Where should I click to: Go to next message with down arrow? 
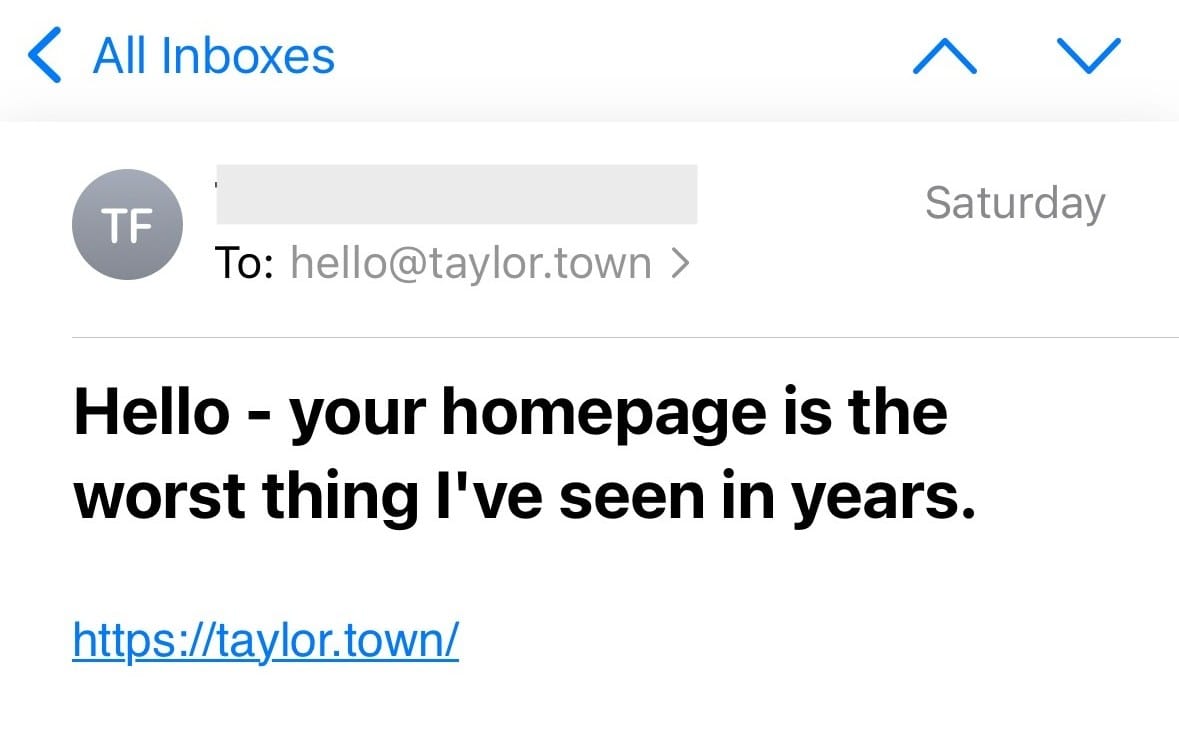[1088, 56]
